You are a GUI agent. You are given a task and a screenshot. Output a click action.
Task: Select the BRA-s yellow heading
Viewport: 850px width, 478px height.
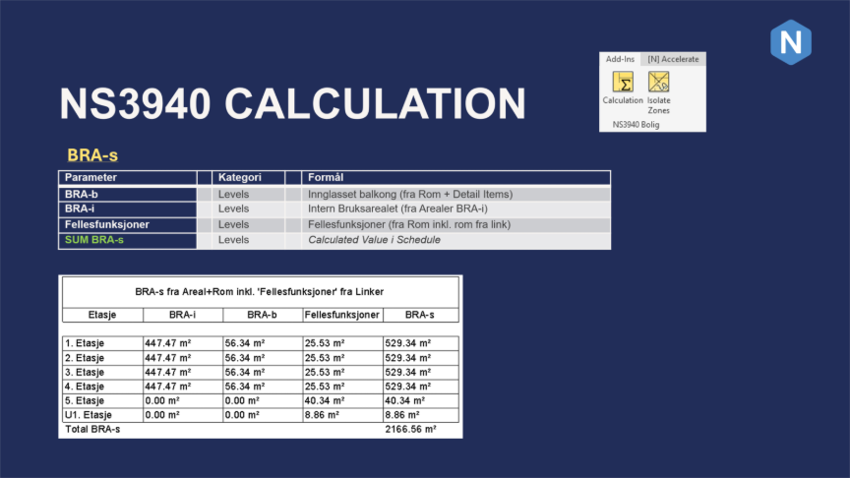(x=92, y=156)
